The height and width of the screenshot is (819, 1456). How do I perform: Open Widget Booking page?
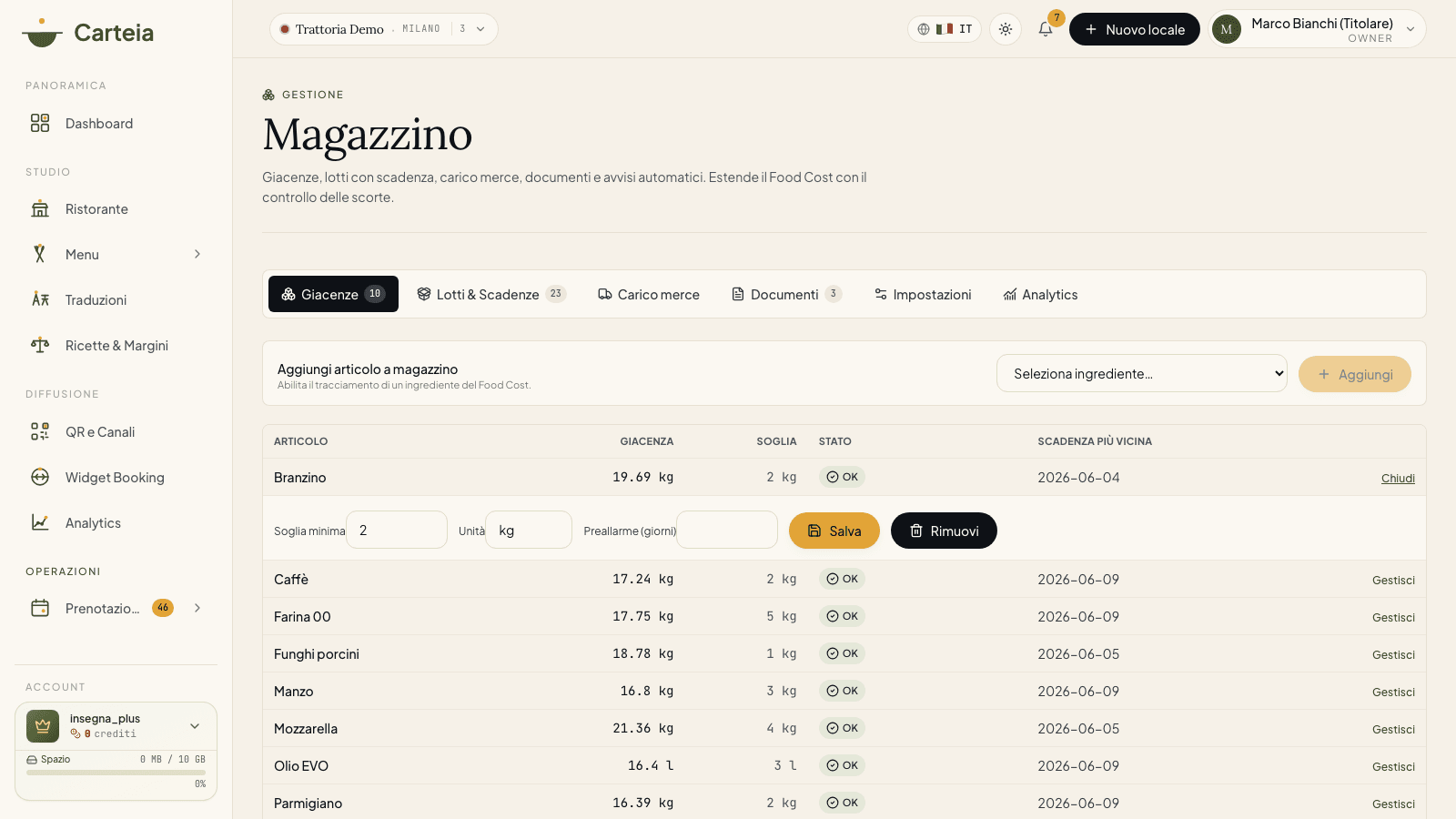coord(116,478)
